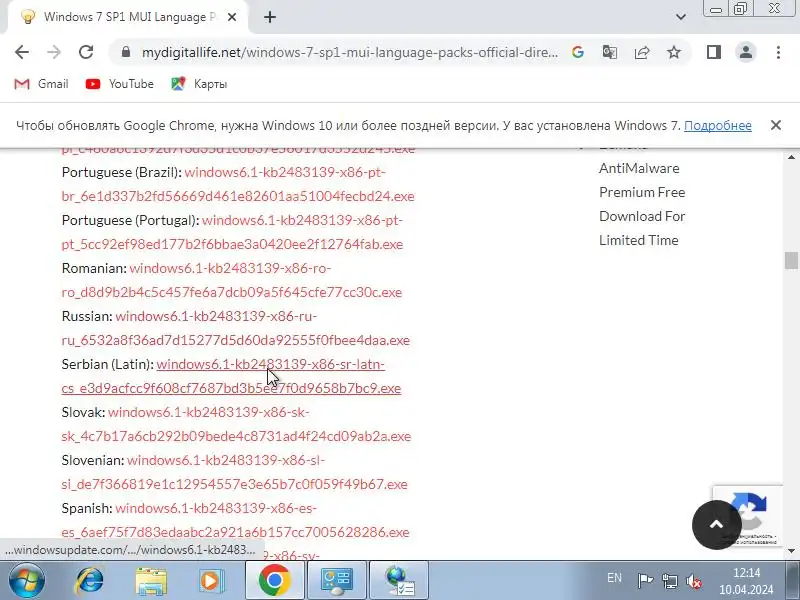Open the globe checklist taskbar item
Screen dimensions: 800x600
398,580
